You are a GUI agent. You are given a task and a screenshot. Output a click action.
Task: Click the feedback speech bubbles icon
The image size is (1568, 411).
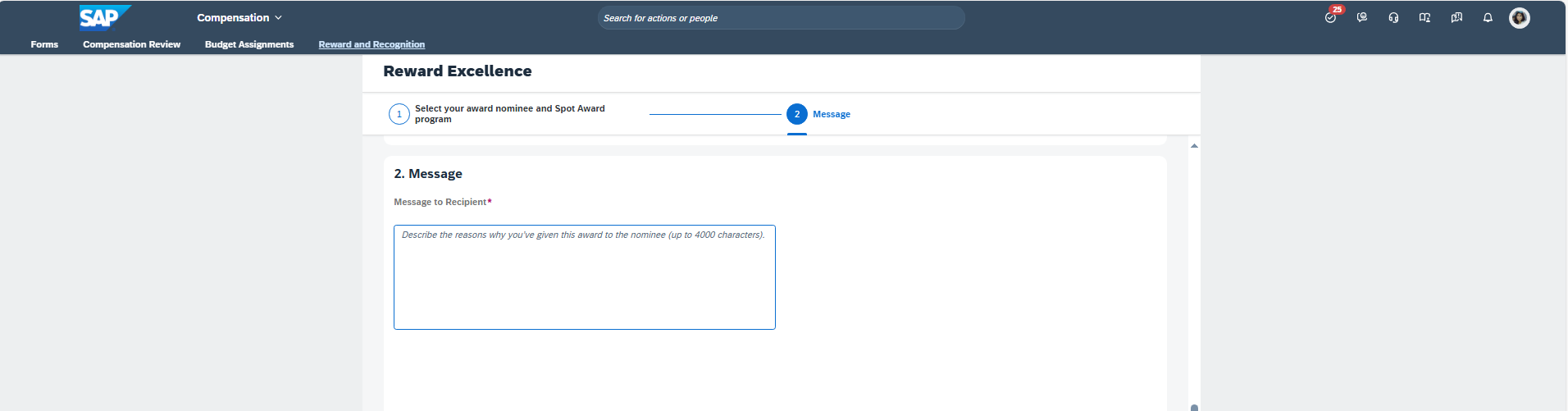coord(1456,17)
